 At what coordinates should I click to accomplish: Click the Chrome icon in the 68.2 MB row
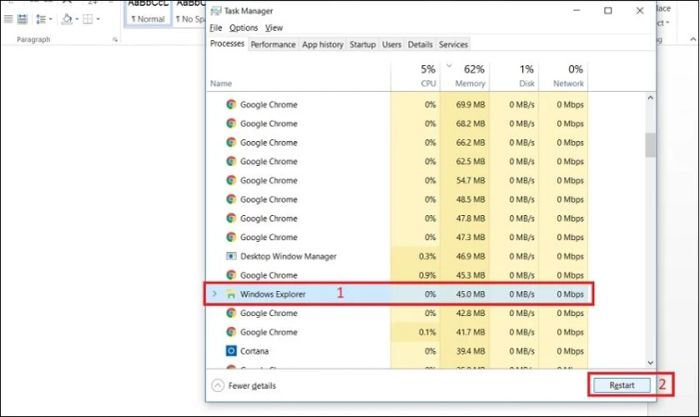pyautogui.click(x=231, y=123)
